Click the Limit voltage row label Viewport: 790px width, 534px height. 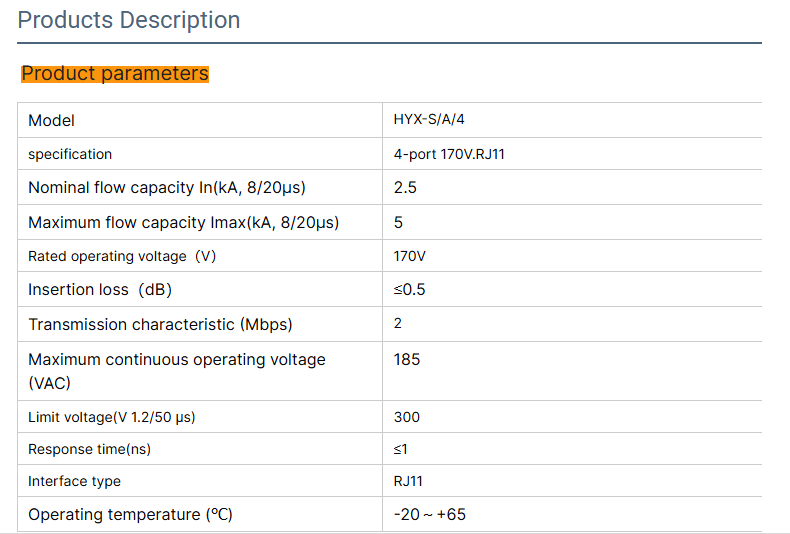pos(111,417)
